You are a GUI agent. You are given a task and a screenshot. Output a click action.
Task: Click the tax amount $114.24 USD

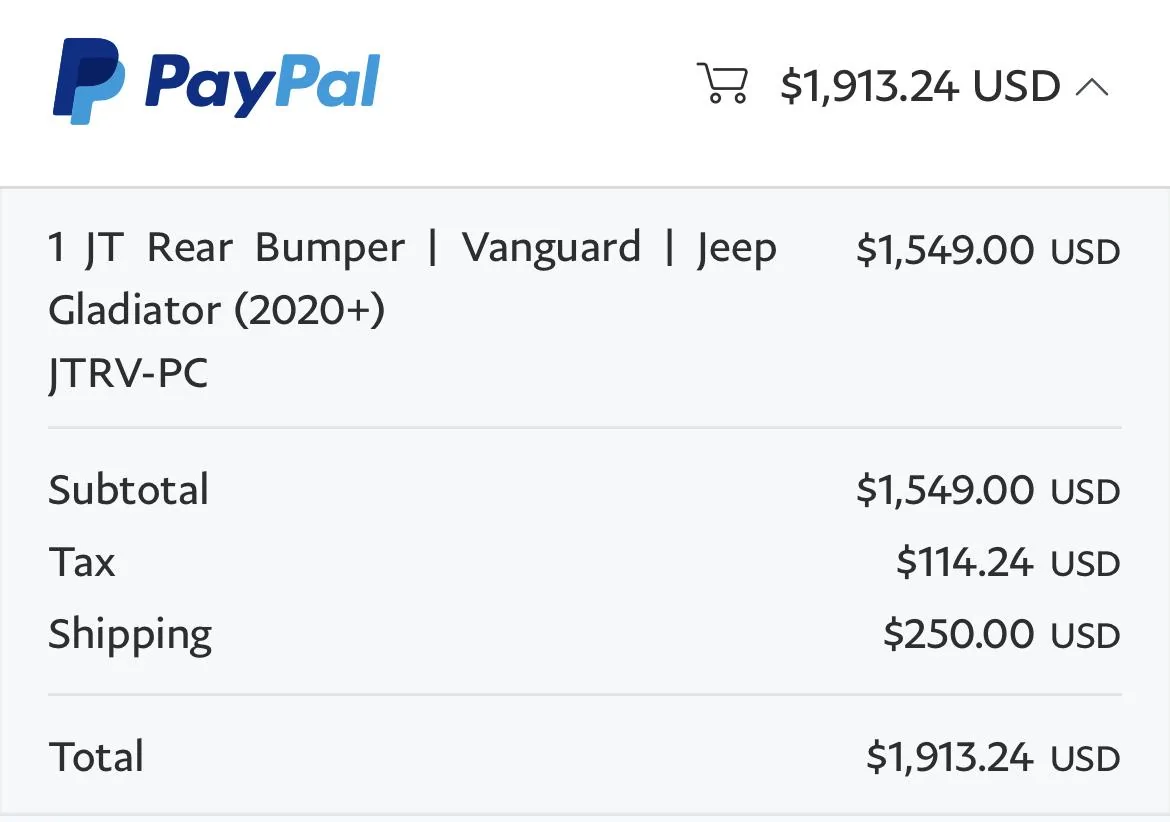pyautogui.click(x=1008, y=562)
